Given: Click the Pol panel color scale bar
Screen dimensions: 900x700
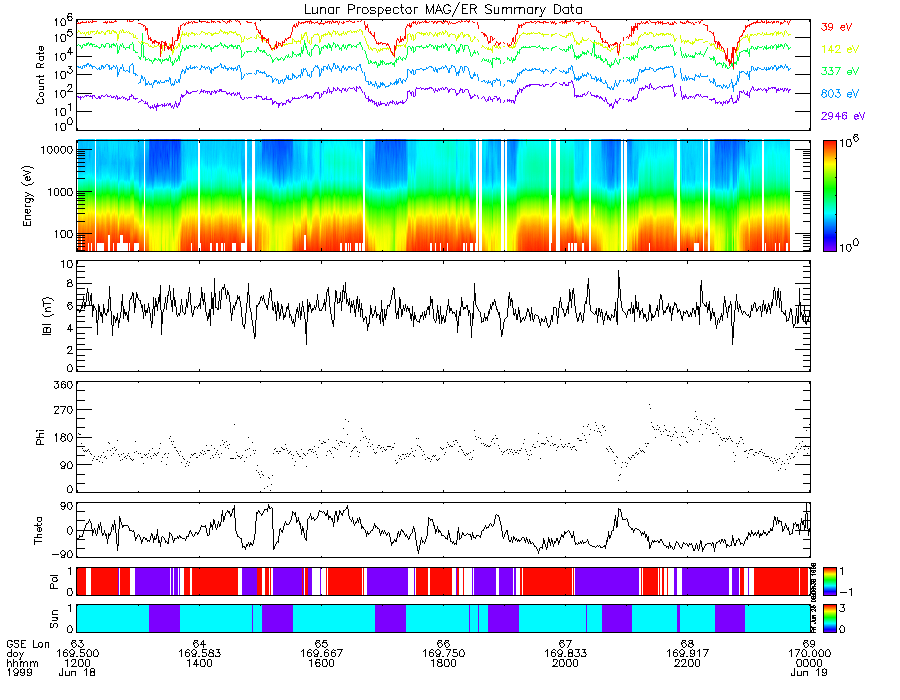Looking at the screenshot, I should pos(829,581).
